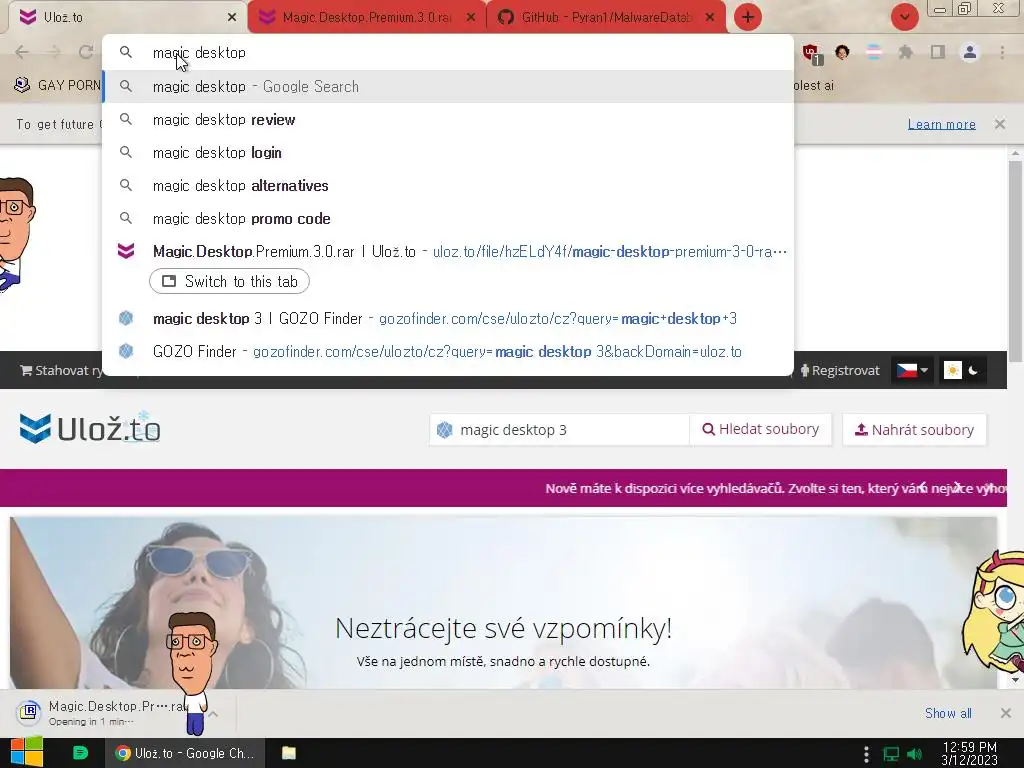Viewport: 1024px width, 768px height.
Task: Open 'magic desktop 3 | GOZO Finder' suggestion
Action: [x=448, y=319]
